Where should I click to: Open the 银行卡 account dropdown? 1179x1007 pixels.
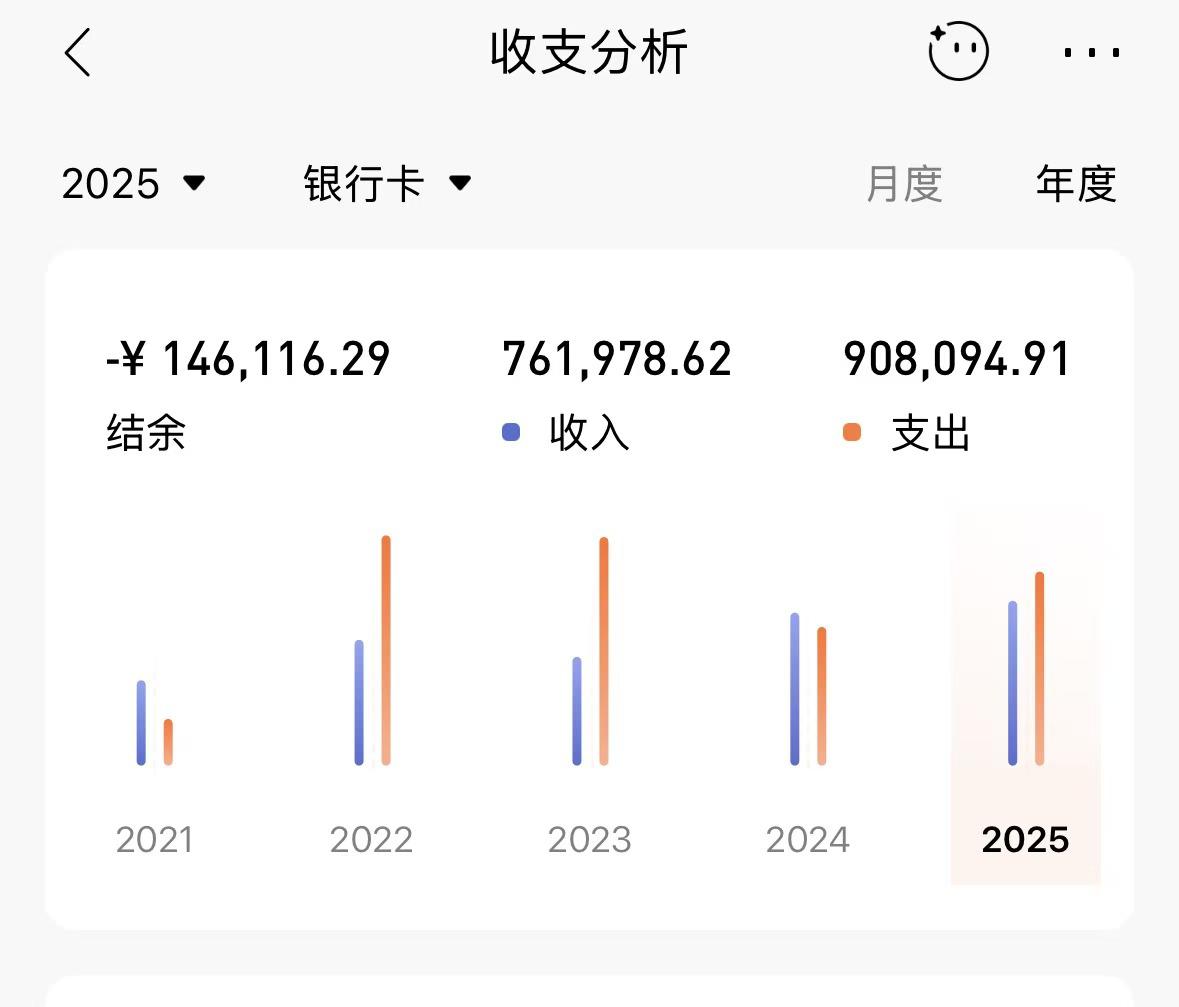386,184
